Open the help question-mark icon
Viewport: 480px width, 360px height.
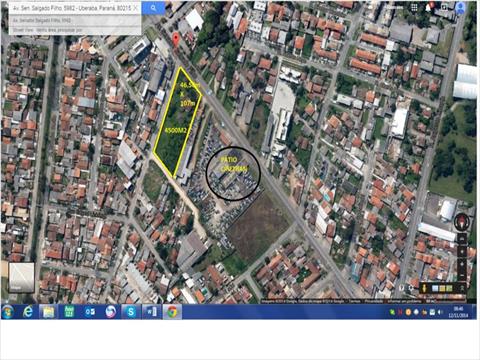point(402,288)
